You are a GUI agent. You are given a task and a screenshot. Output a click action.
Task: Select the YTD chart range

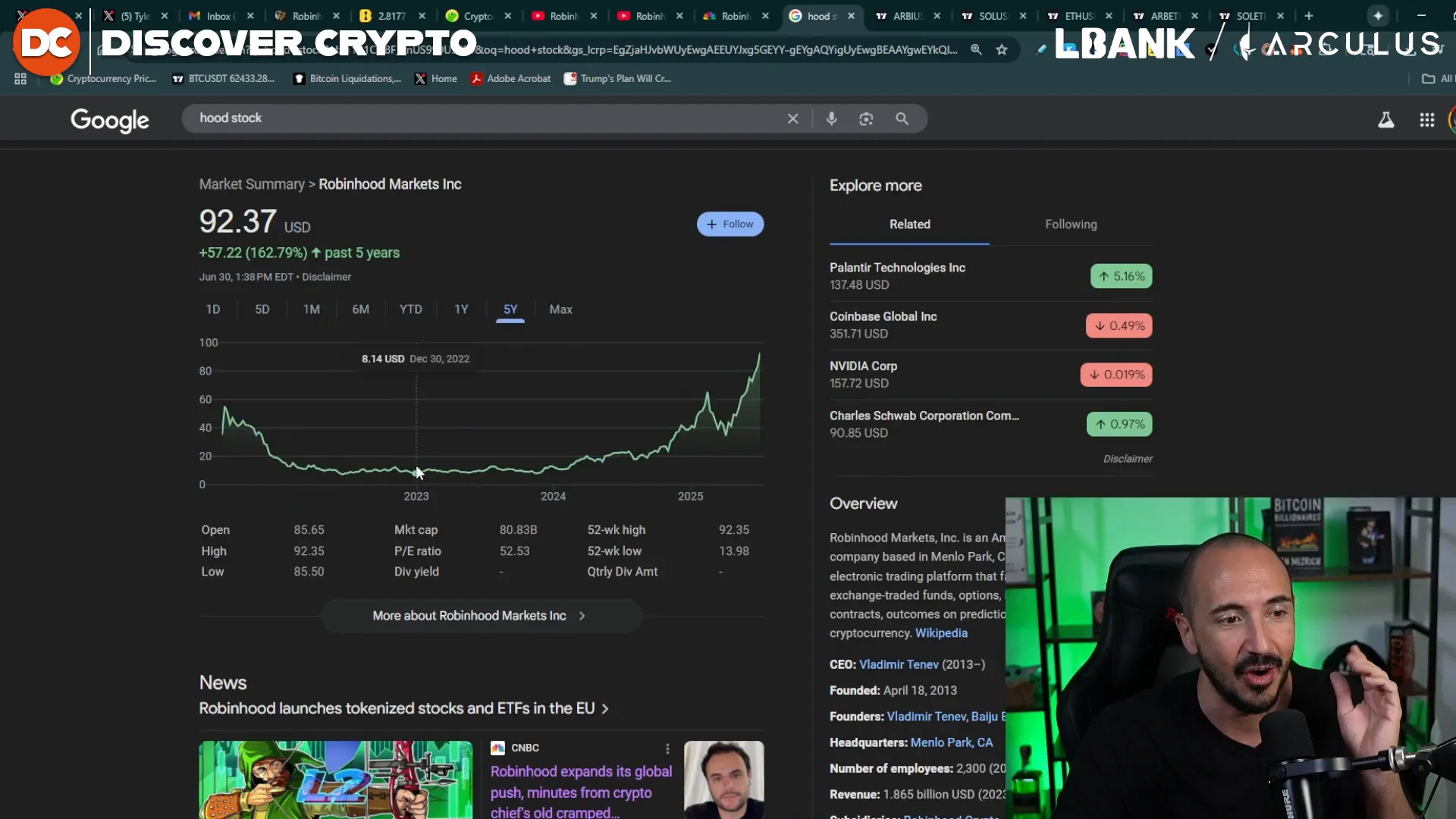(411, 309)
